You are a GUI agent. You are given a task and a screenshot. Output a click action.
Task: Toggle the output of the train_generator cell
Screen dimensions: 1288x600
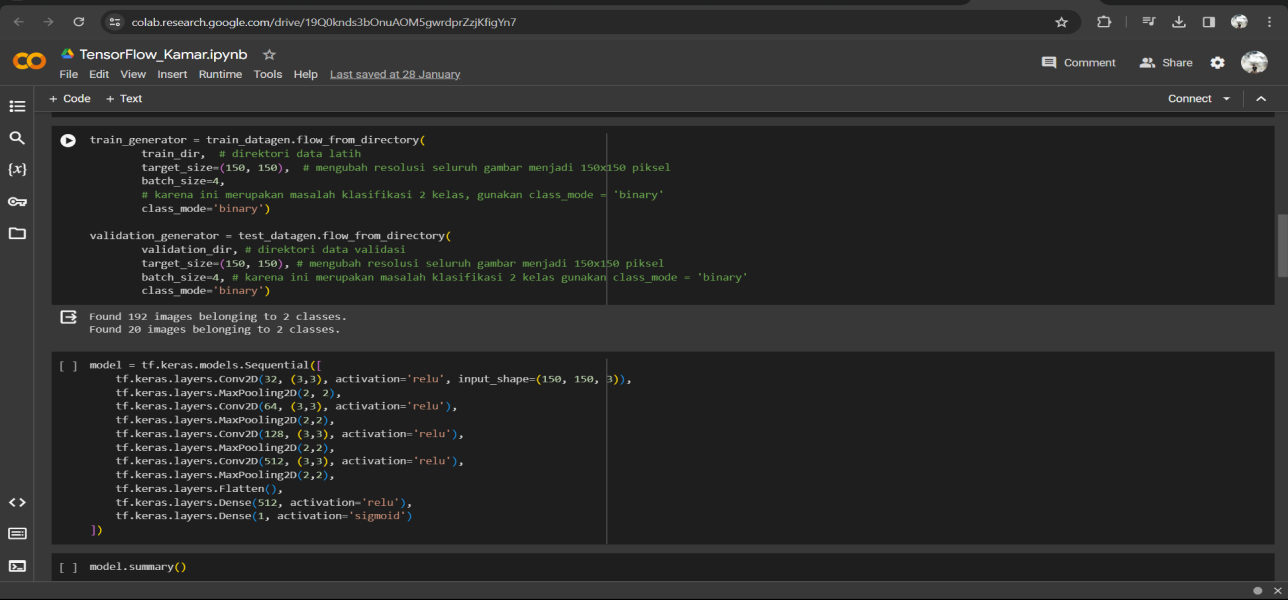click(68, 317)
